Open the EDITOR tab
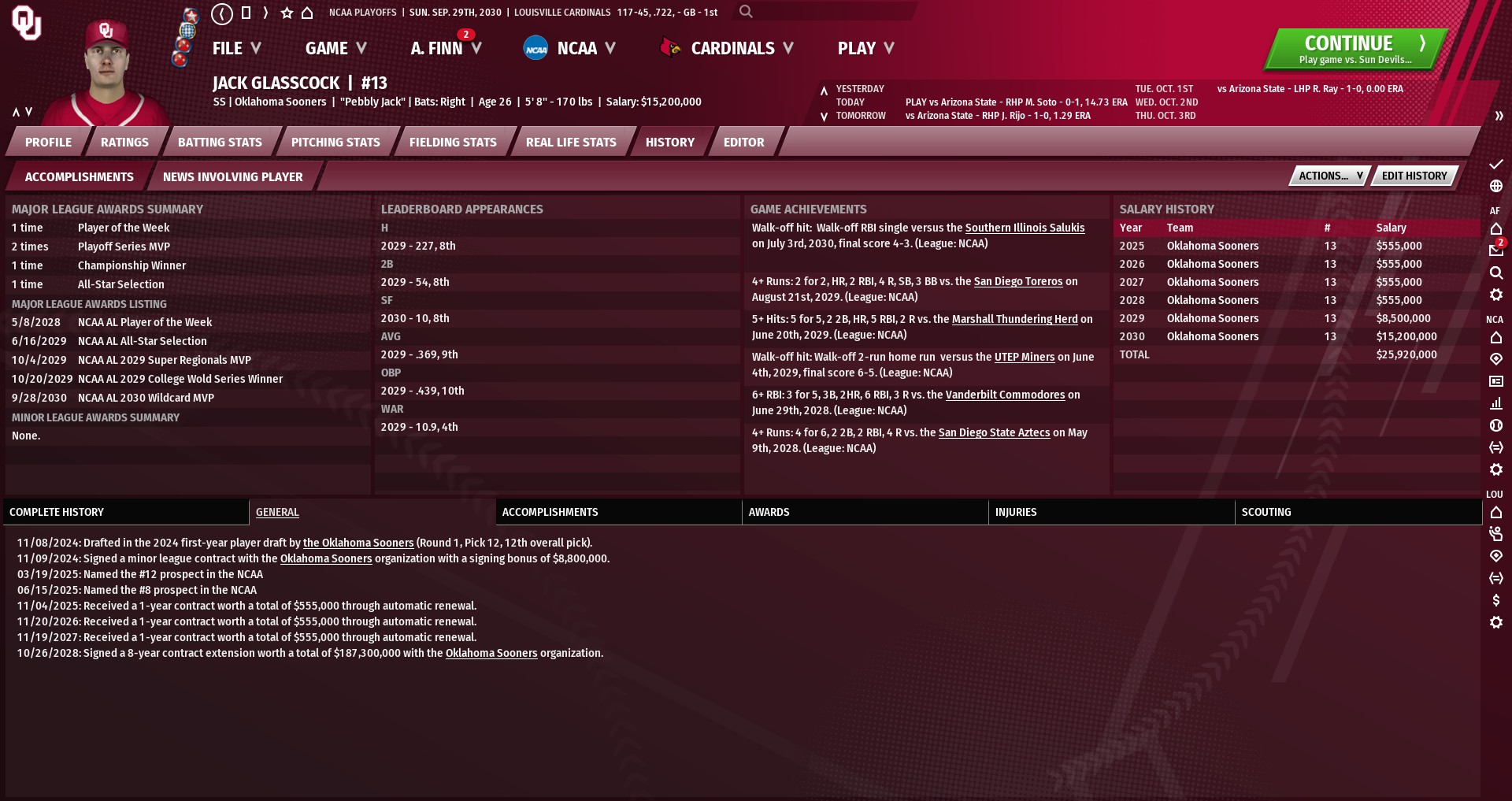1512x801 pixels. tap(743, 143)
